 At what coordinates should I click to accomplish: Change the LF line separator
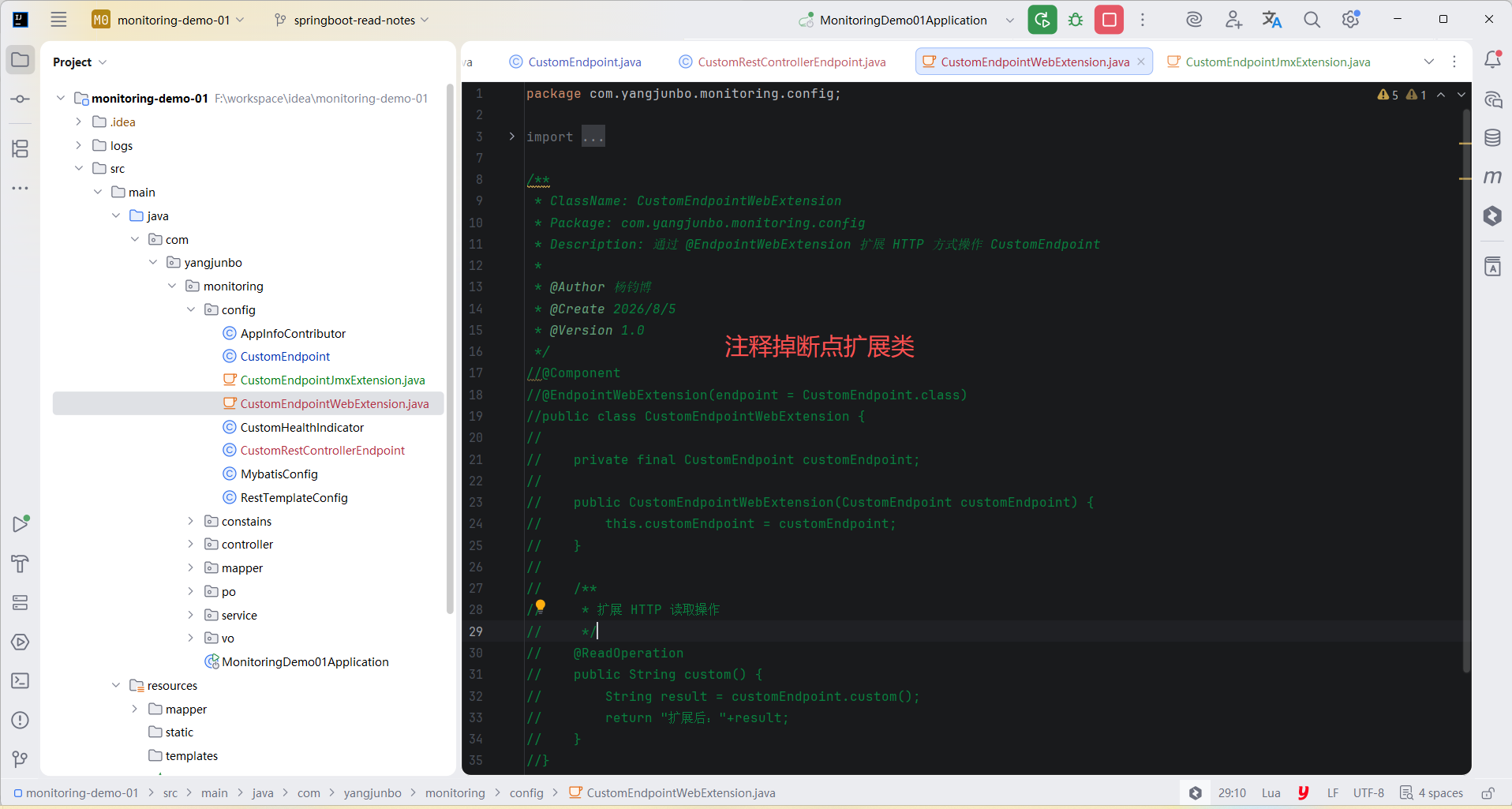tap(1332, 793)
